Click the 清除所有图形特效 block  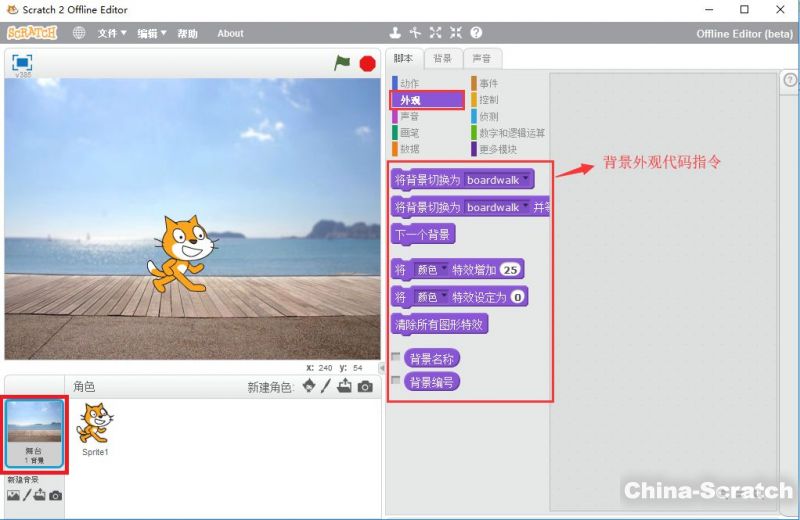pyautogui.click(x=440, y=325)
